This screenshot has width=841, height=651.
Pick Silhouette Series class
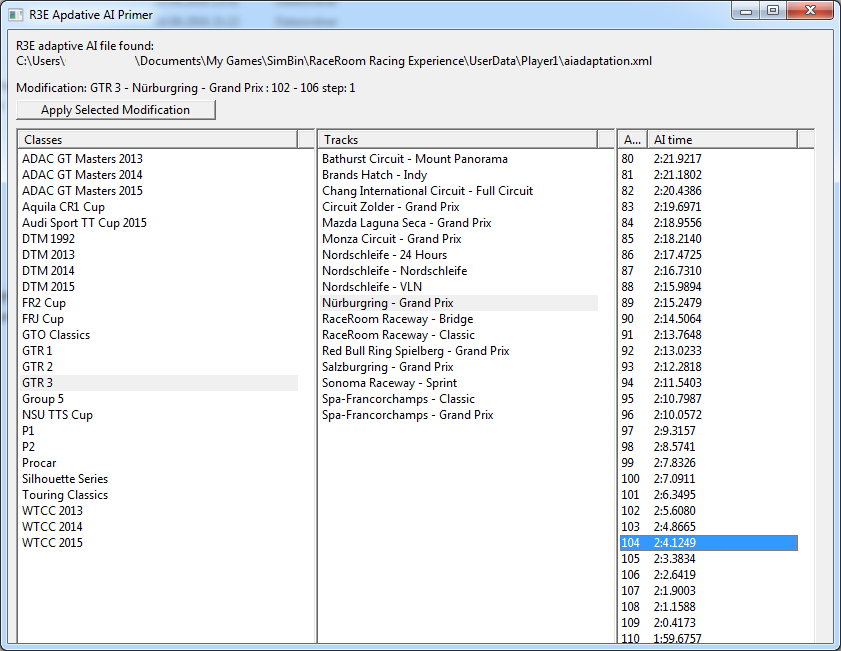(159, 479)
